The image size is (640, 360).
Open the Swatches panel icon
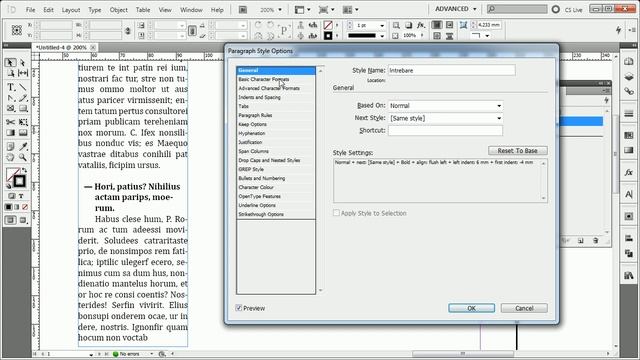[x=629, y=135]
